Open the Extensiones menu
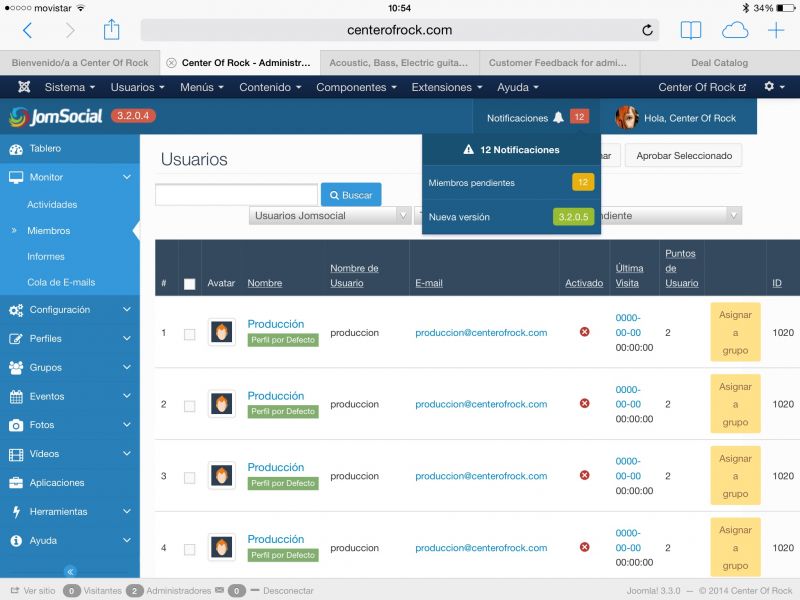 point(447,87)
